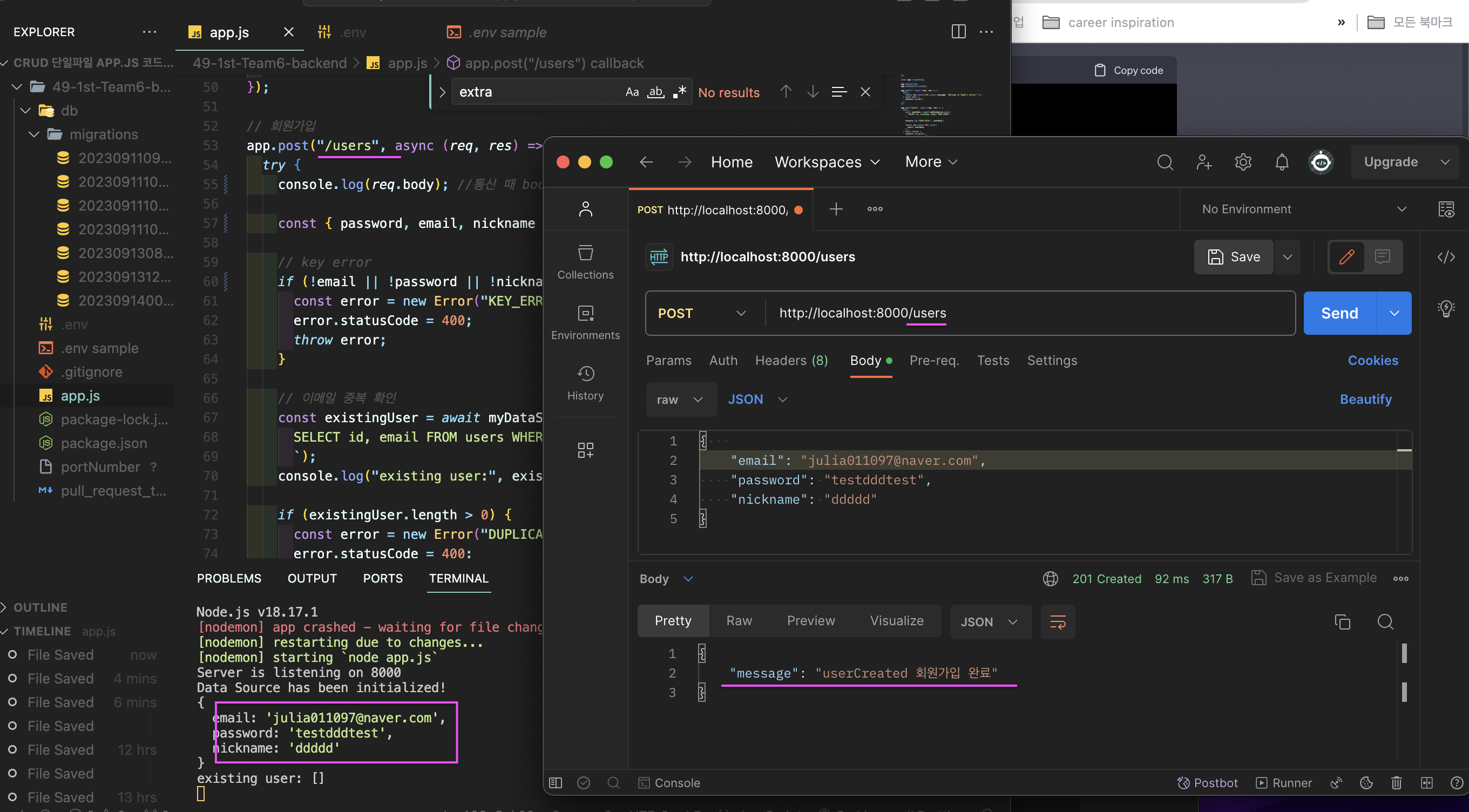Image resolution: width=1469 pixels, height=812 pixels.
Task: Toggle Match Case in find widget
Action: [632, 92]
